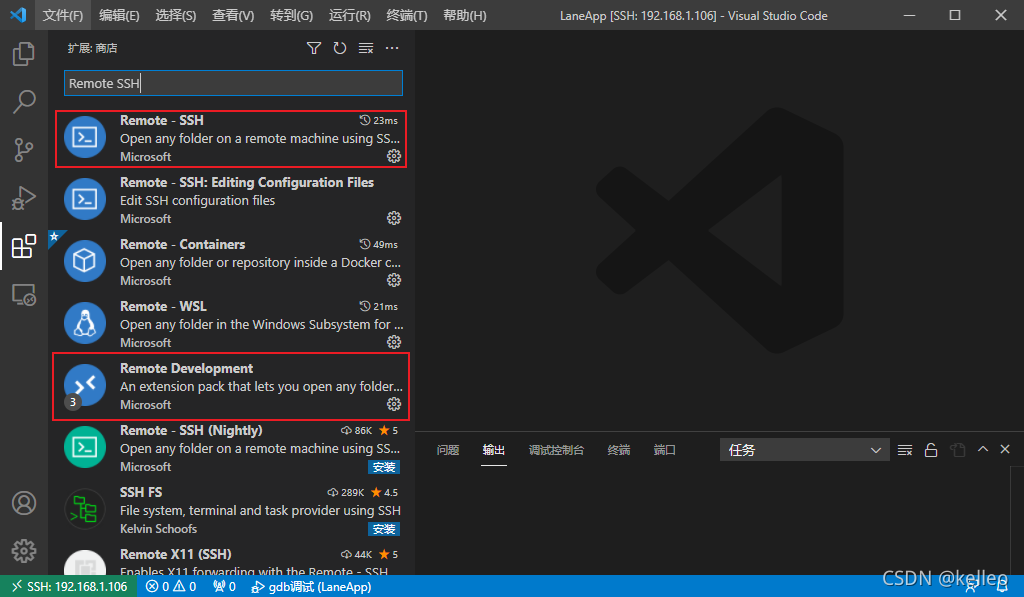
Task: Open the 查看(V) menu
Action: [x=233, y=15]
